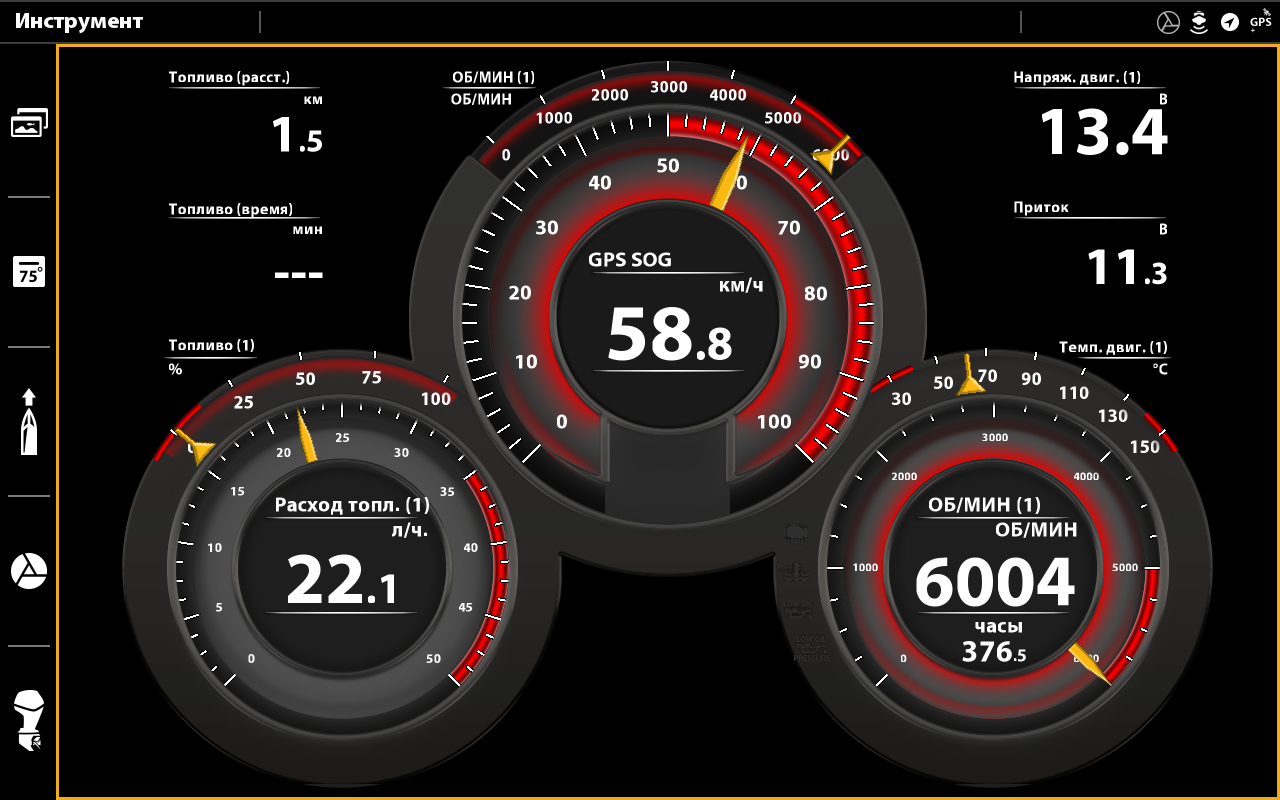This screenshot has height=800, width=1280.
Task: Click the 75° temperature icon in sidebar
Action: click(29, 272)
